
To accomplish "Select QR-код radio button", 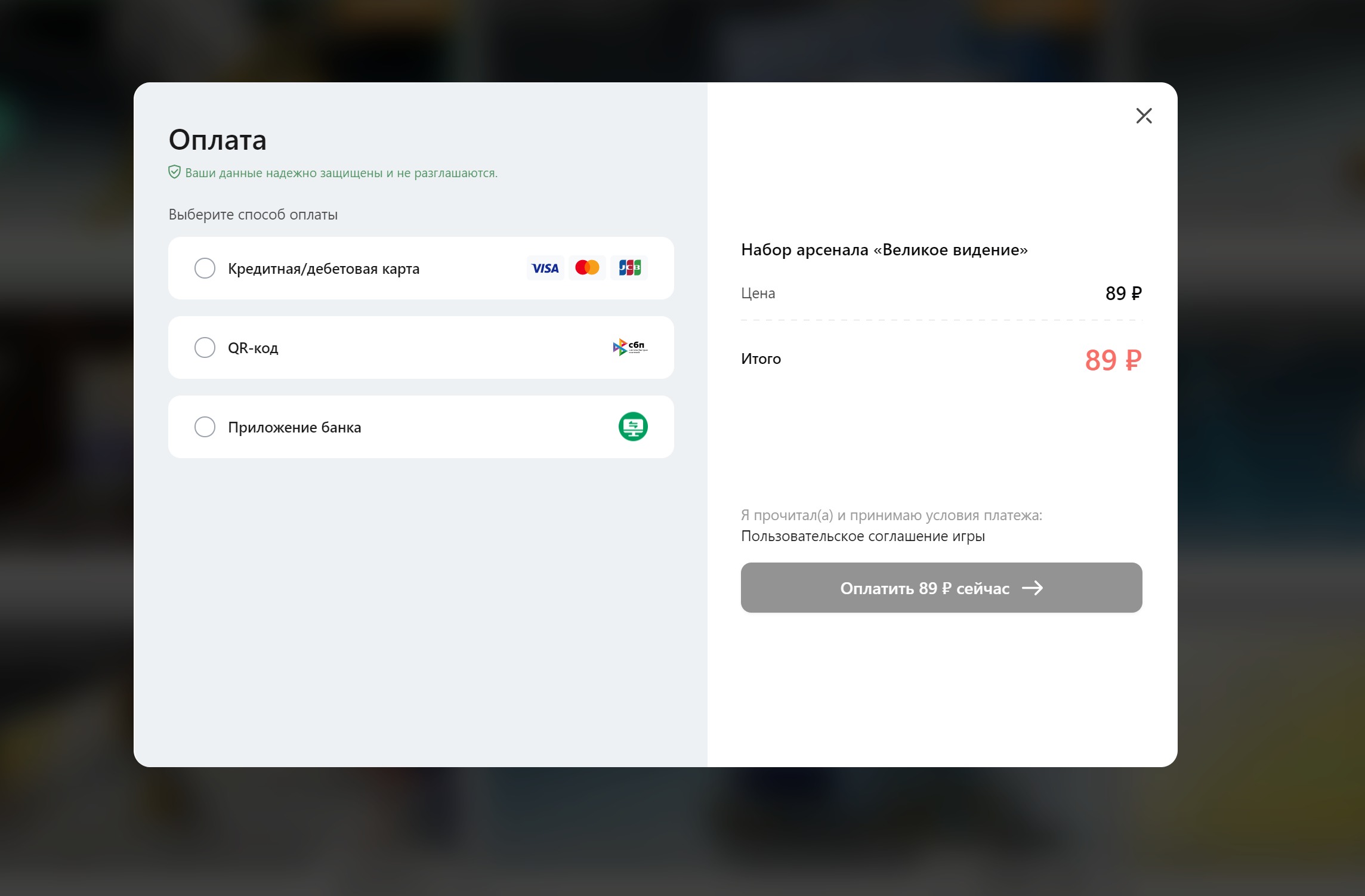I will point(205,348).
